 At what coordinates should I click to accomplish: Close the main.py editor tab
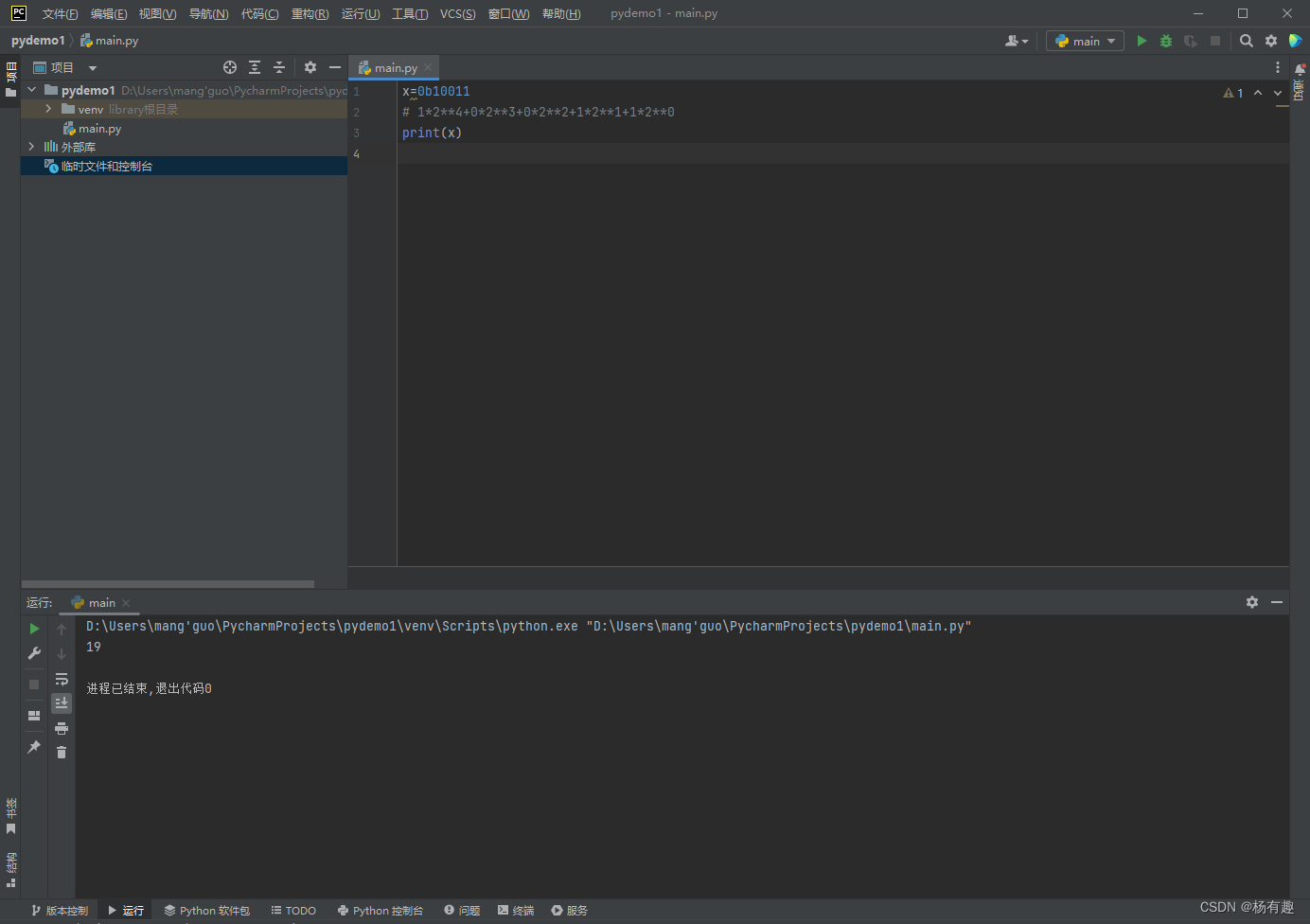pyautogui.click(x=428, y=67)
